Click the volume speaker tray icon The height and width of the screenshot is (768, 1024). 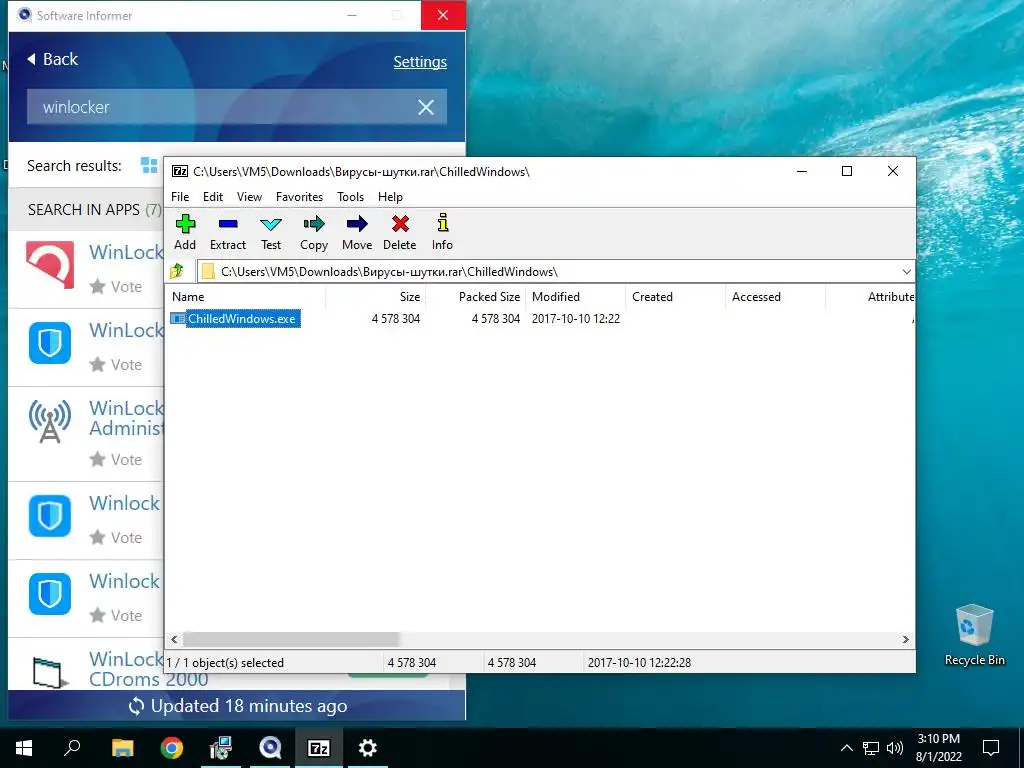coord(895,748)
